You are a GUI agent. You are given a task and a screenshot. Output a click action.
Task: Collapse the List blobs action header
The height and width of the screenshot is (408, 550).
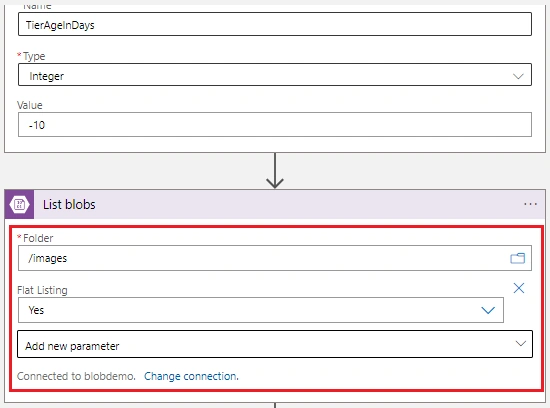point(275,204)
